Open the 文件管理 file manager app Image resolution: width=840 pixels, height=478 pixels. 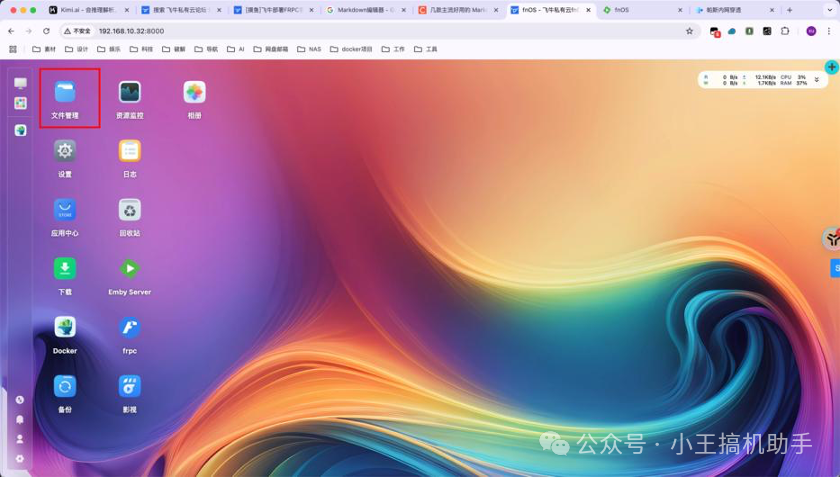65,93
